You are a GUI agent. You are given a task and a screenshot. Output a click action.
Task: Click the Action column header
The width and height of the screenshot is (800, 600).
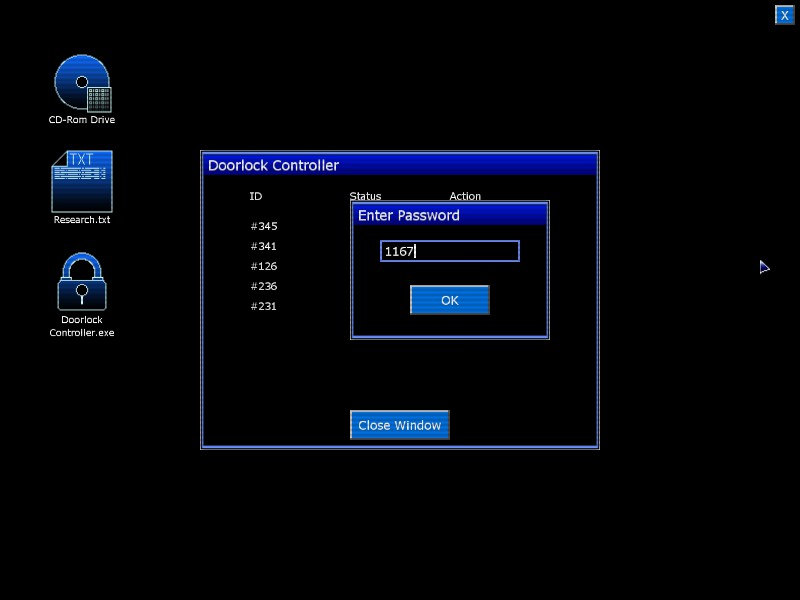click(465, 196)
